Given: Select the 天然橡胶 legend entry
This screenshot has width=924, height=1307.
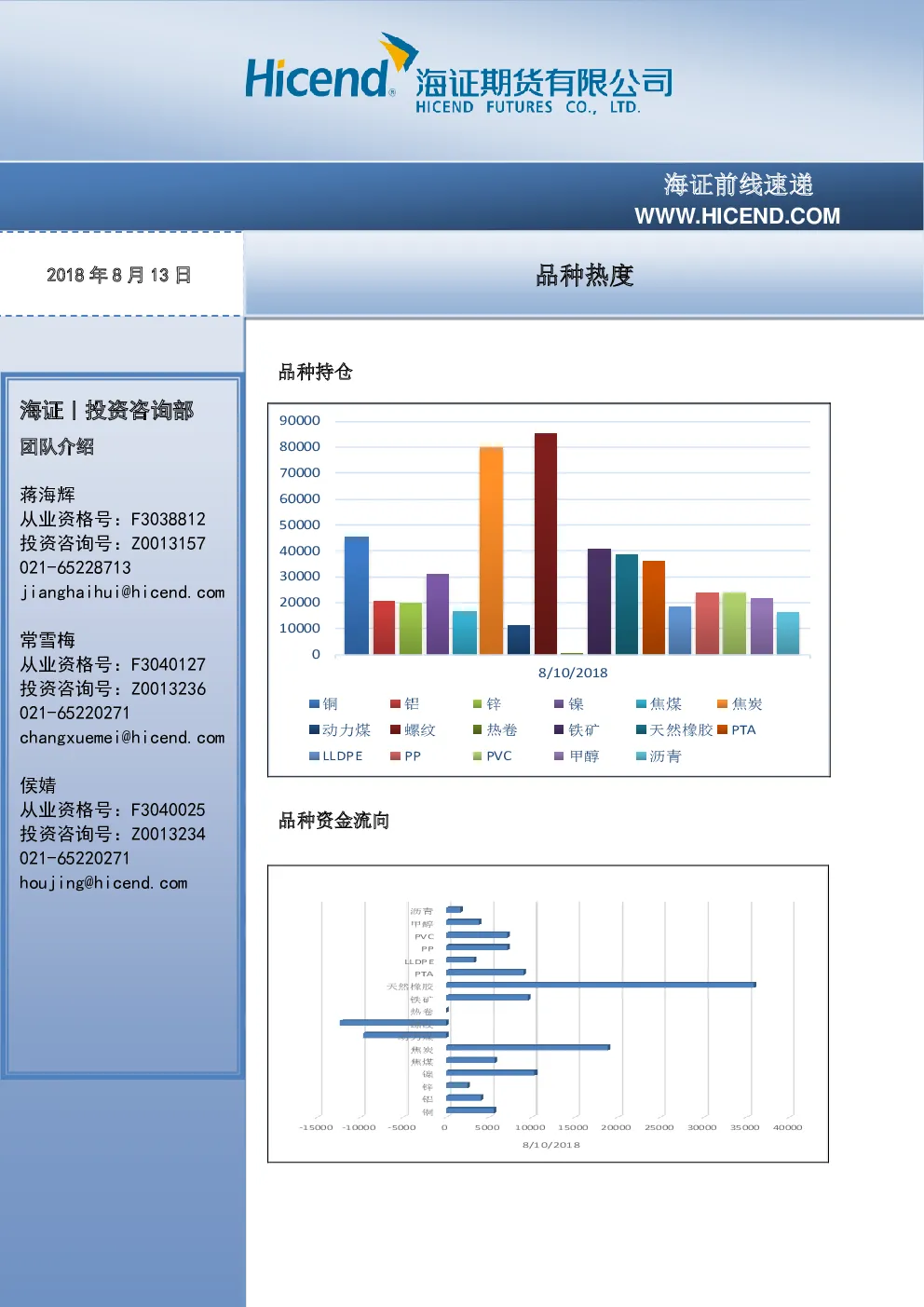Looking at the screenshot, I should click(x=674, y=730).
